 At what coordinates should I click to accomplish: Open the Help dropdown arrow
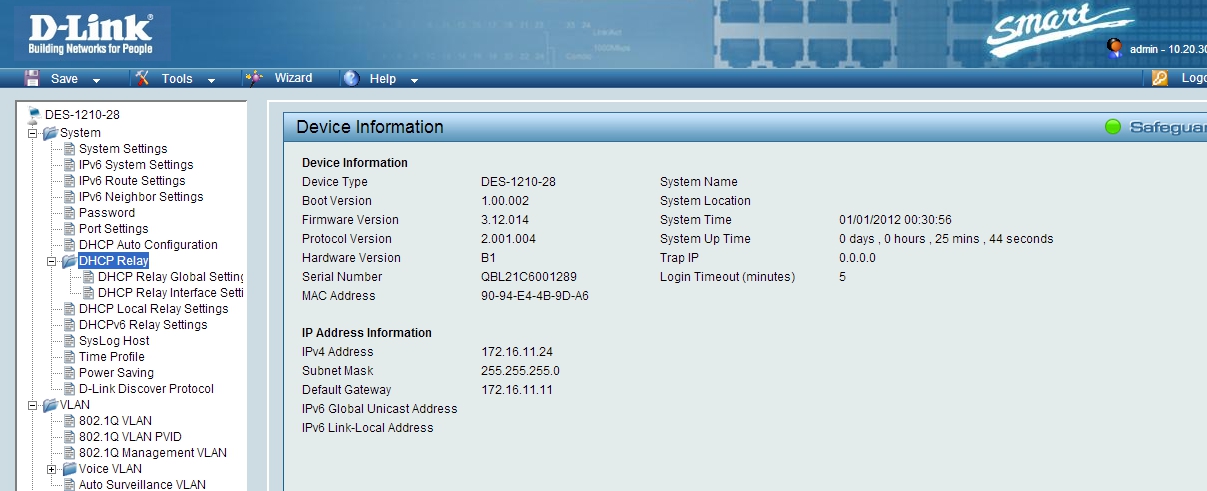[414, 80]
